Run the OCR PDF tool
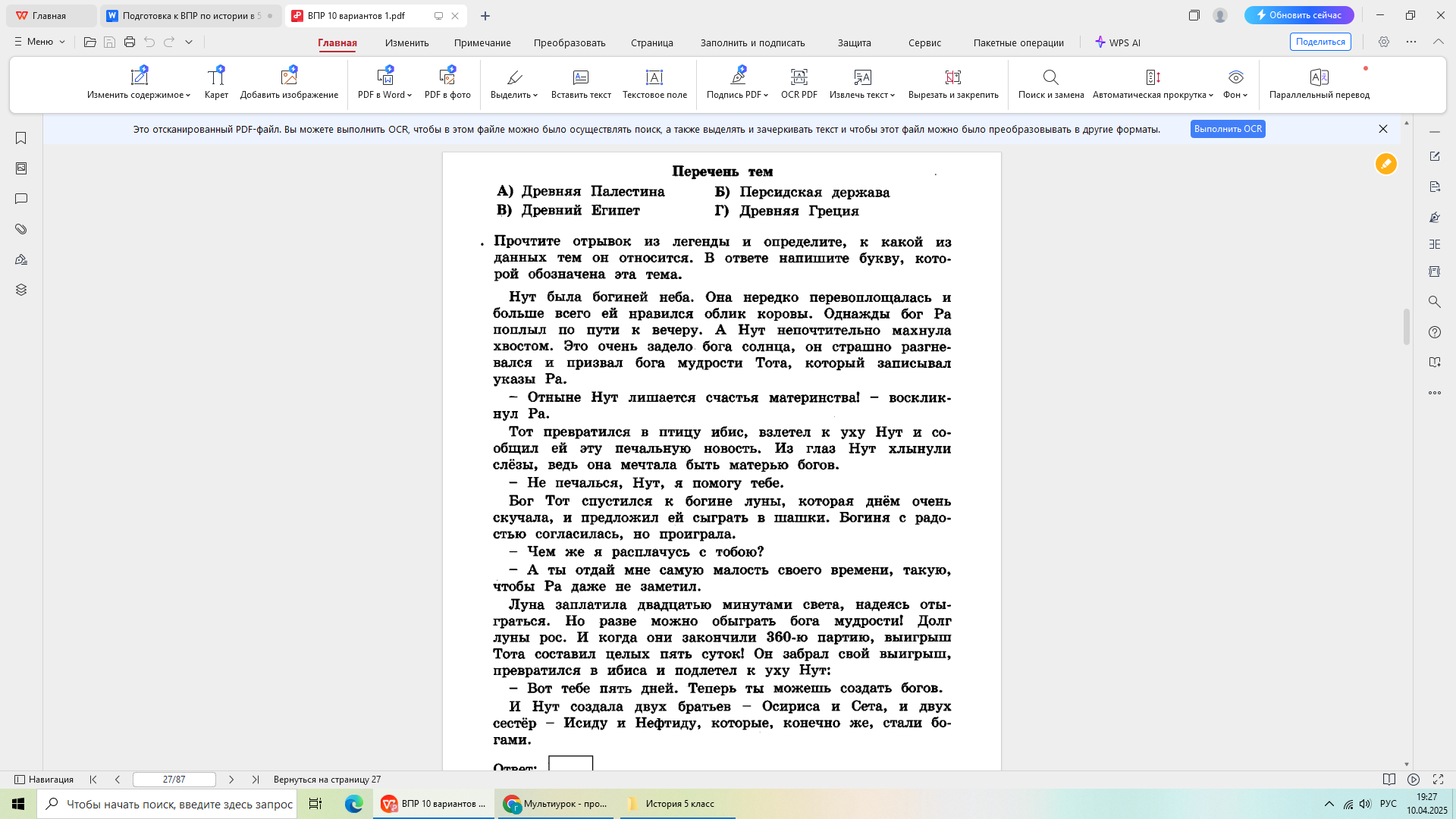This screenshot has height=819, width=1456. coord(799,83)
